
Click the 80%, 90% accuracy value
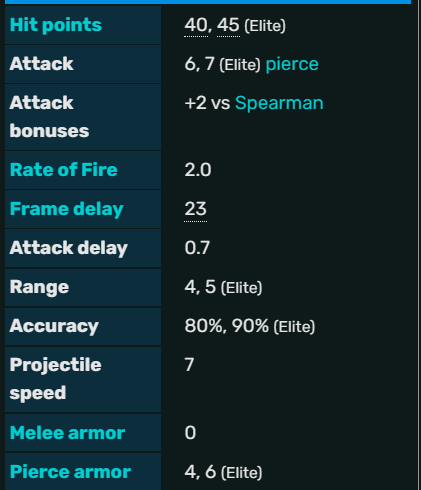[x=227, y=326]
